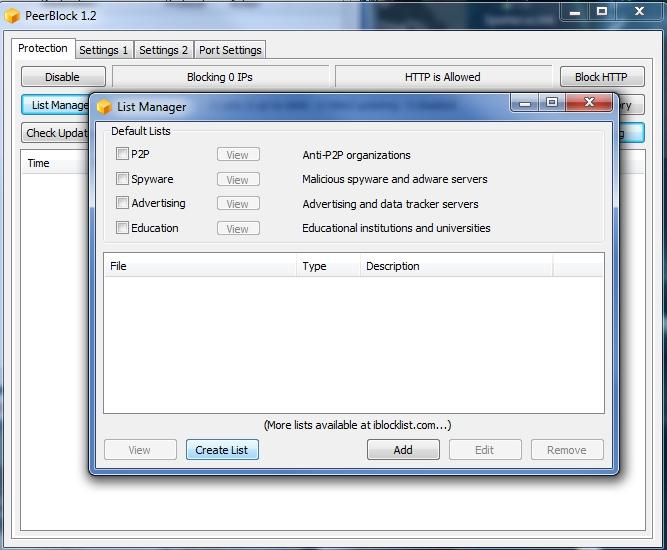Click View button for P2P list
The width and height of the screenshot is (667, 550).
coord(238,155)
